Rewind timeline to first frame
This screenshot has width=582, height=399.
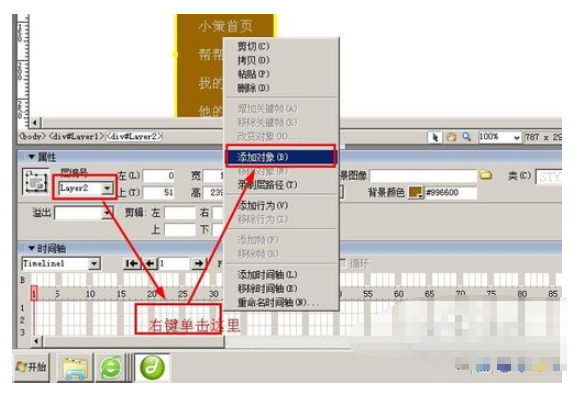coord(132,264)
